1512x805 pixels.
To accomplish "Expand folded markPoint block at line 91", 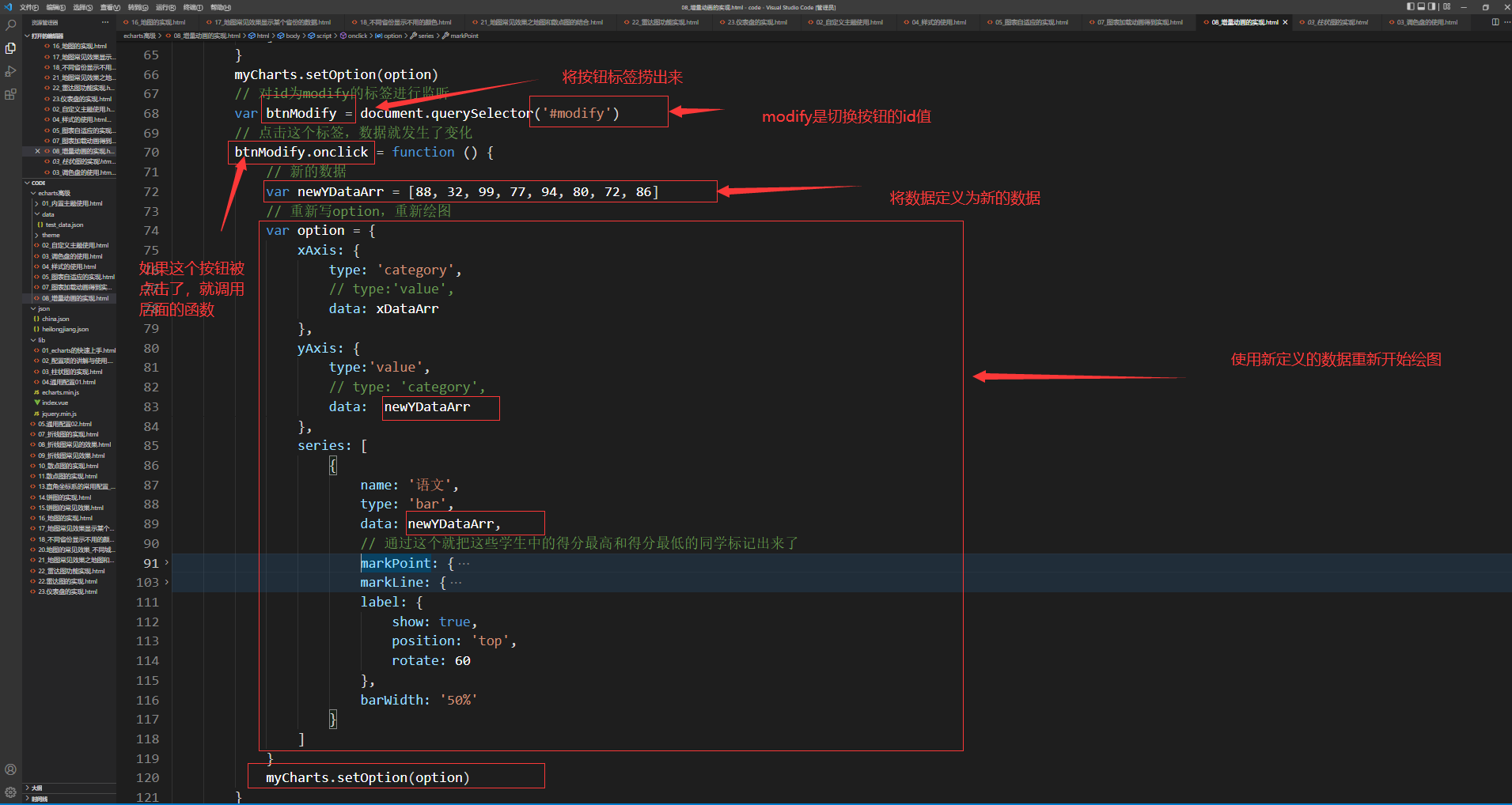I will 166,563.
